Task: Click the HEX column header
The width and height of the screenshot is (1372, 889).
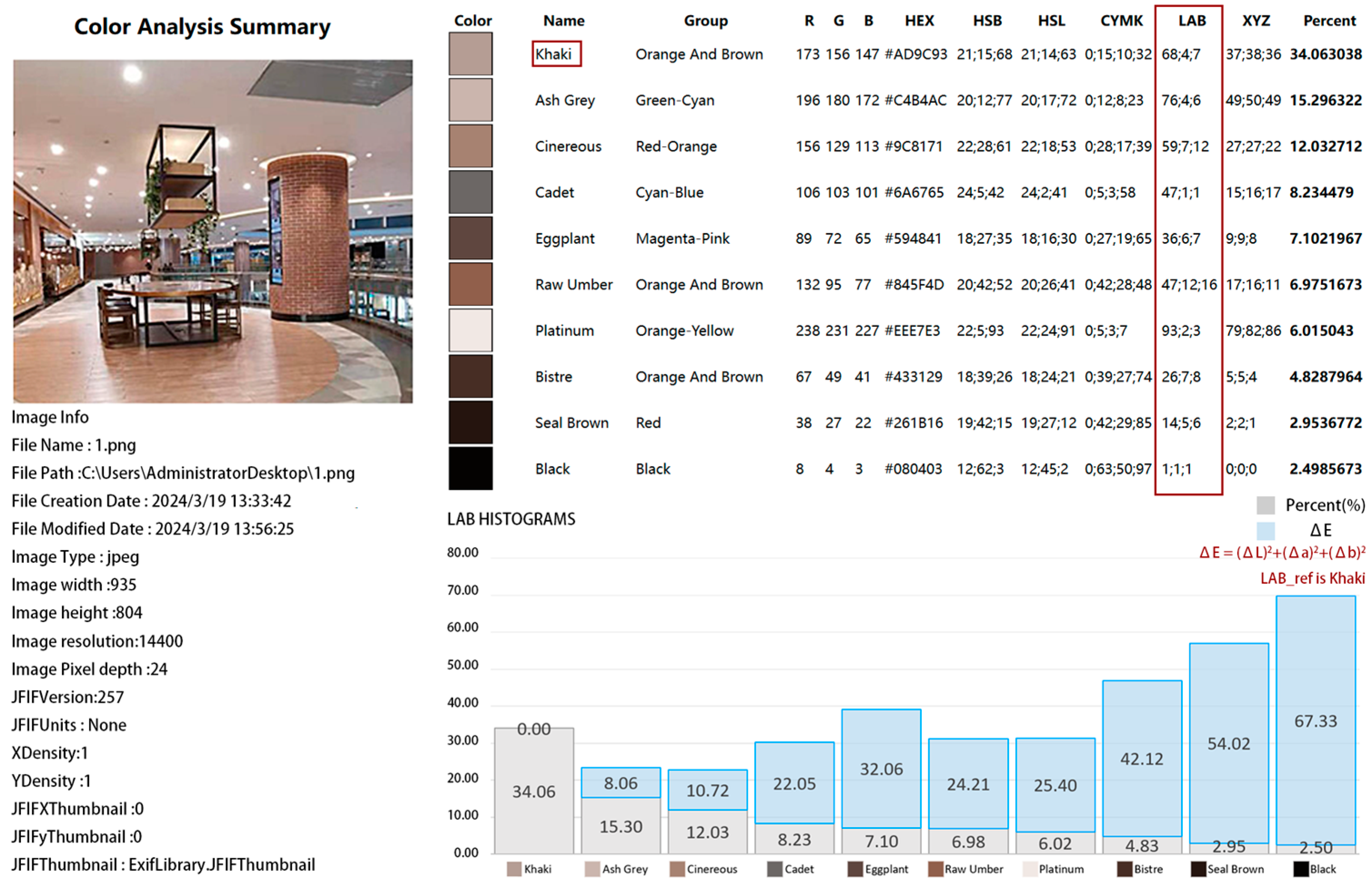Action: pyautogui.click(x=919, y=21)
